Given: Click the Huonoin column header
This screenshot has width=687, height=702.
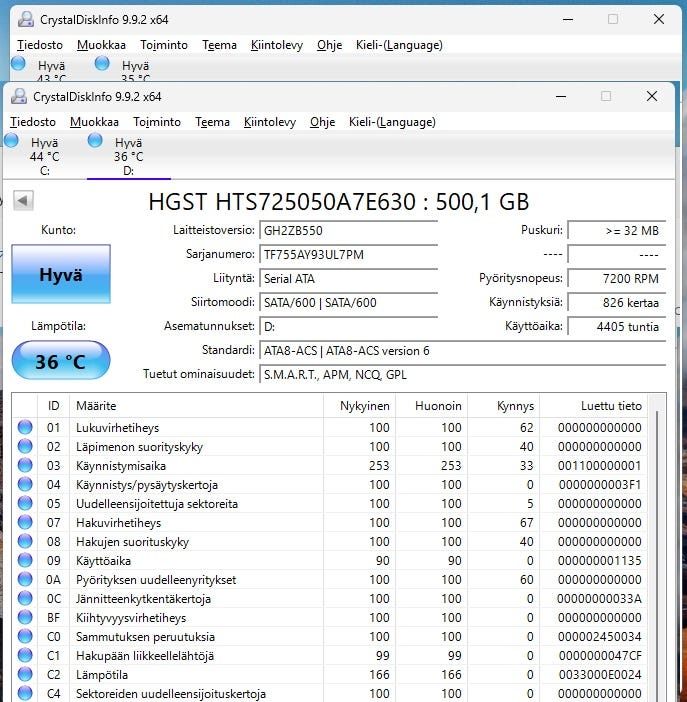Looking at the screenshot, I should [x=432, y=406].
